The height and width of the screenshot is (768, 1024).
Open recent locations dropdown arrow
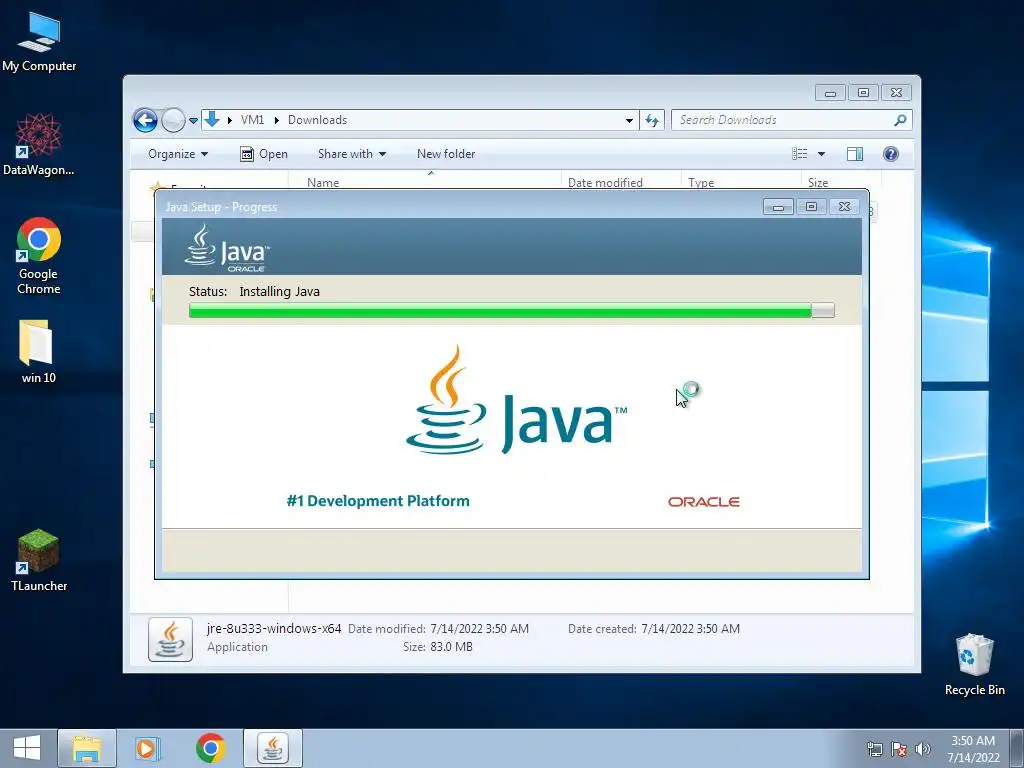(193, 121)
